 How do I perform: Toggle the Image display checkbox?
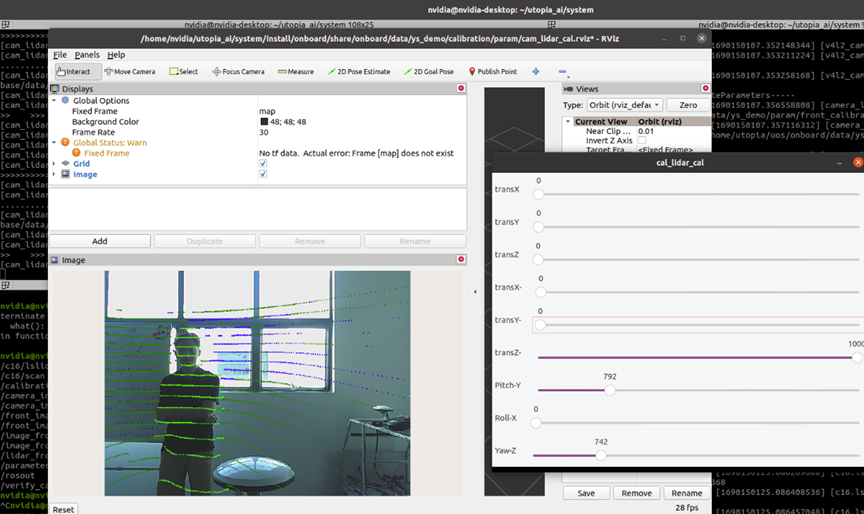point(263,174)
